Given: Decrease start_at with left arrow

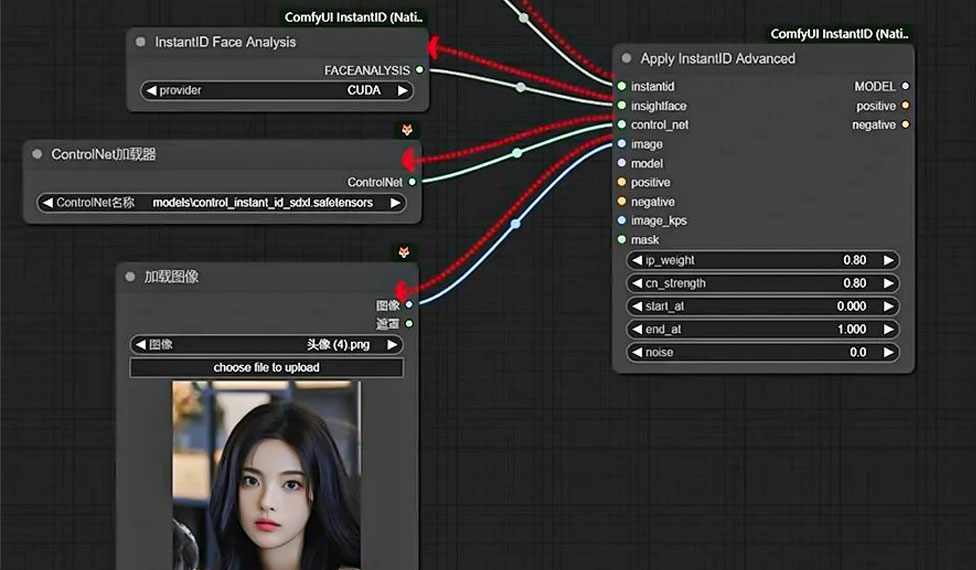Looking at the screenshot, I should click(x=637, y=306).
